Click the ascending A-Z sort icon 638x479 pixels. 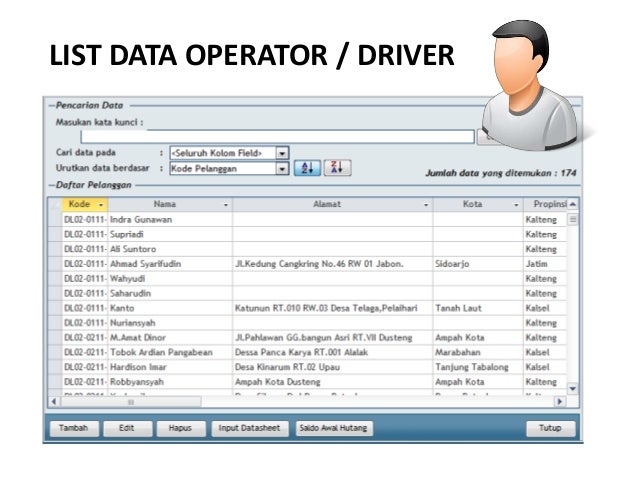point(311,169)
